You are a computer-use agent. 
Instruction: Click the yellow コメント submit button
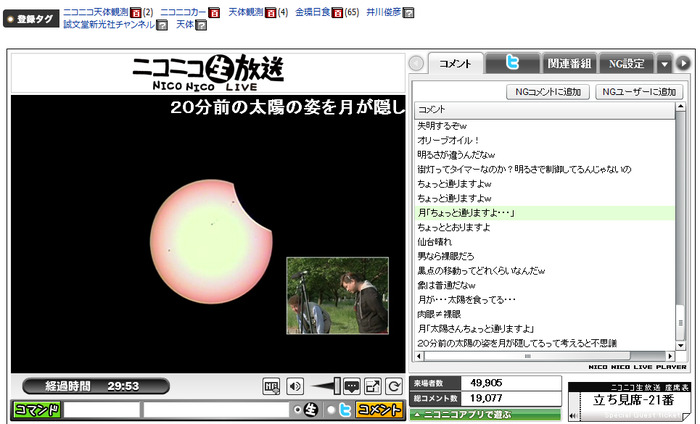click(x=379, y=409)
